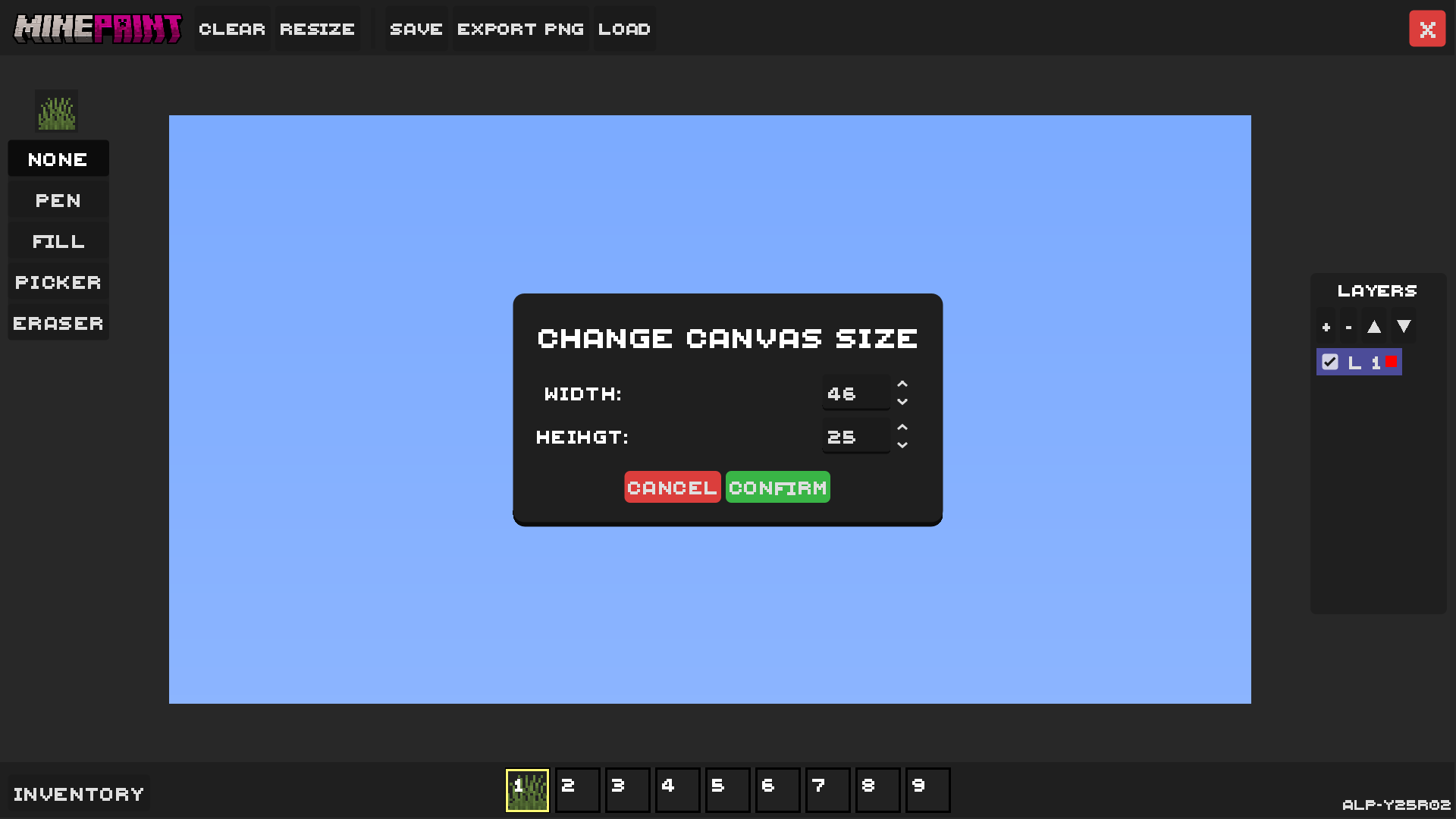Activate the Eraser tool
This screenshot has height=819, width=1456.
(x=58, y=322)
